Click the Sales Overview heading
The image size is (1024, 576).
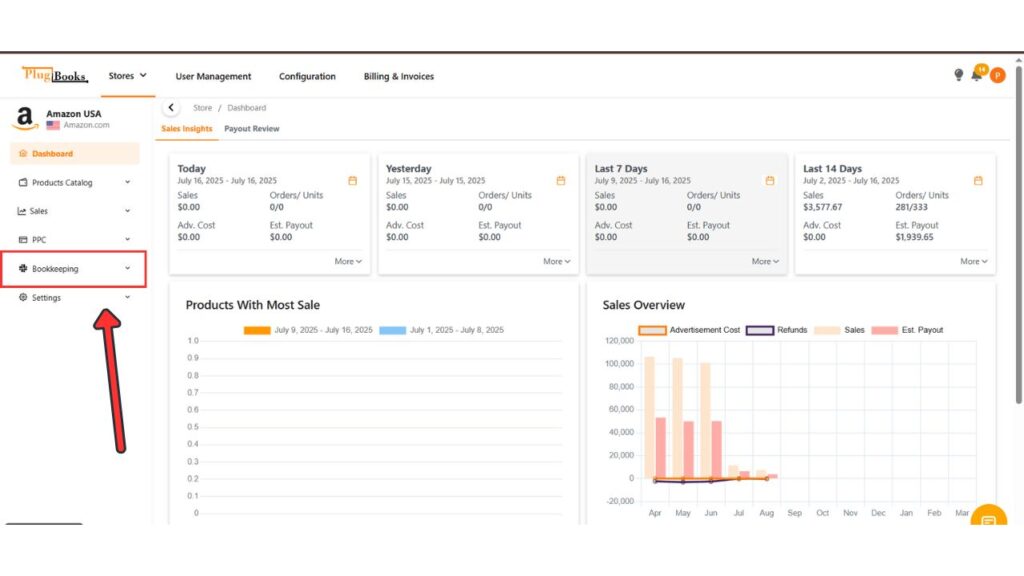pos(643,305)
